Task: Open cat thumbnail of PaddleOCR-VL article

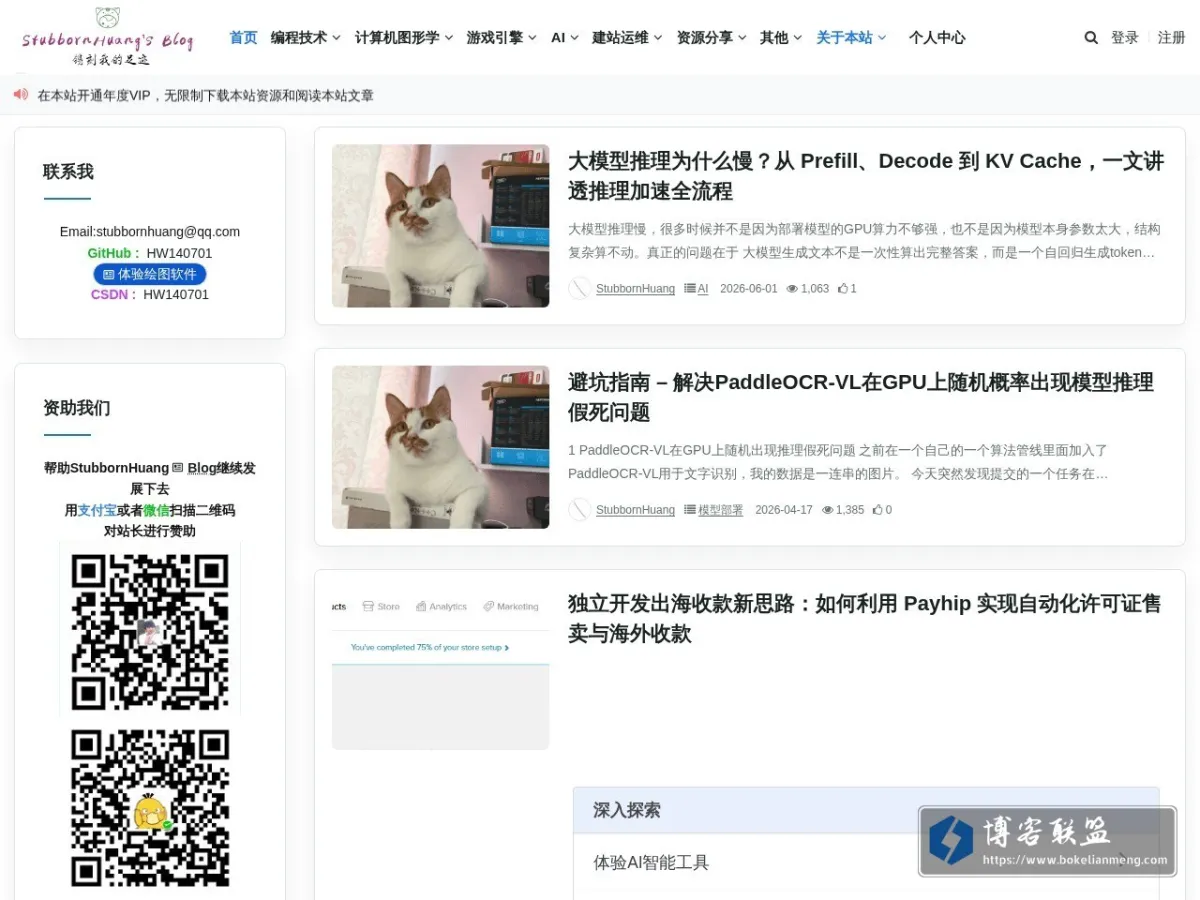Action: click(440, 447)
